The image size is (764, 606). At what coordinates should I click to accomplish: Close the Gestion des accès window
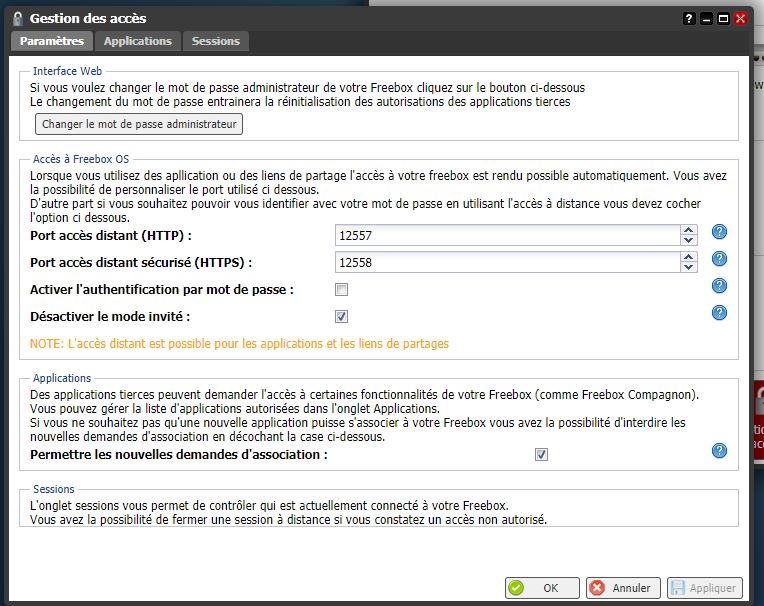(x=741, y=19)
